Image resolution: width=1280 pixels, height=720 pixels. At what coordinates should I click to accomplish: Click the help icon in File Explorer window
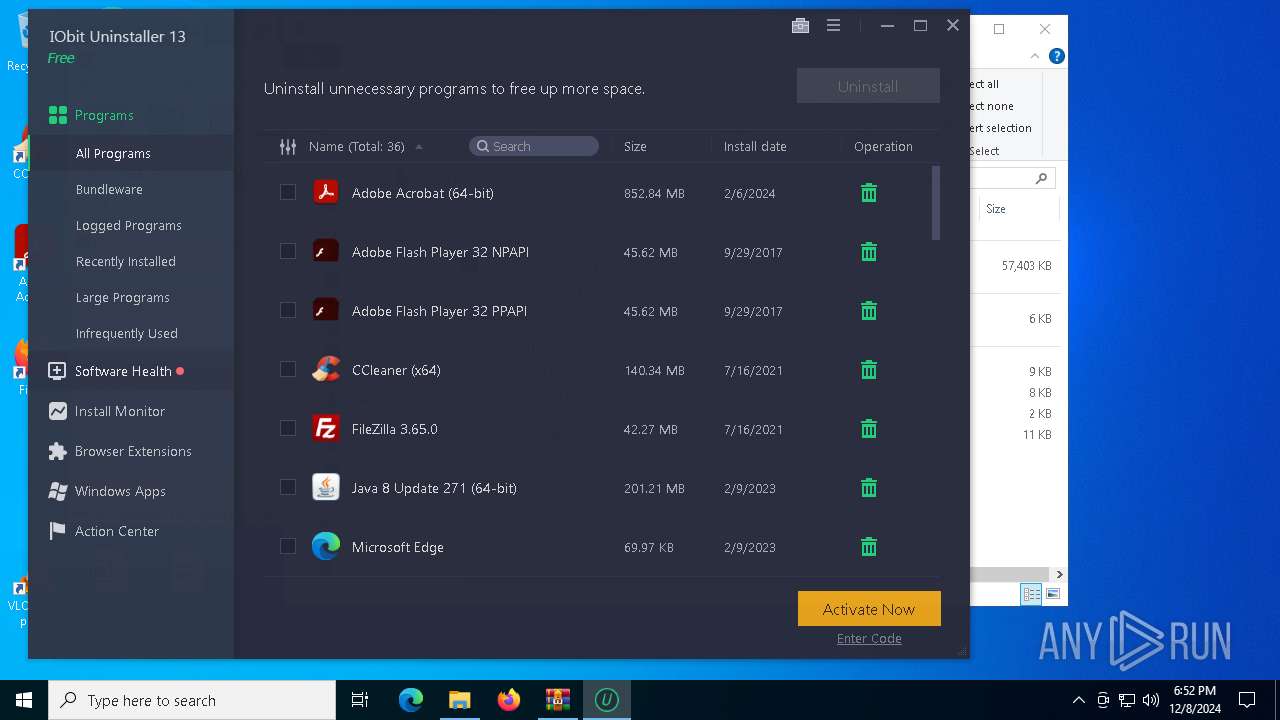tap(1056, 56)
